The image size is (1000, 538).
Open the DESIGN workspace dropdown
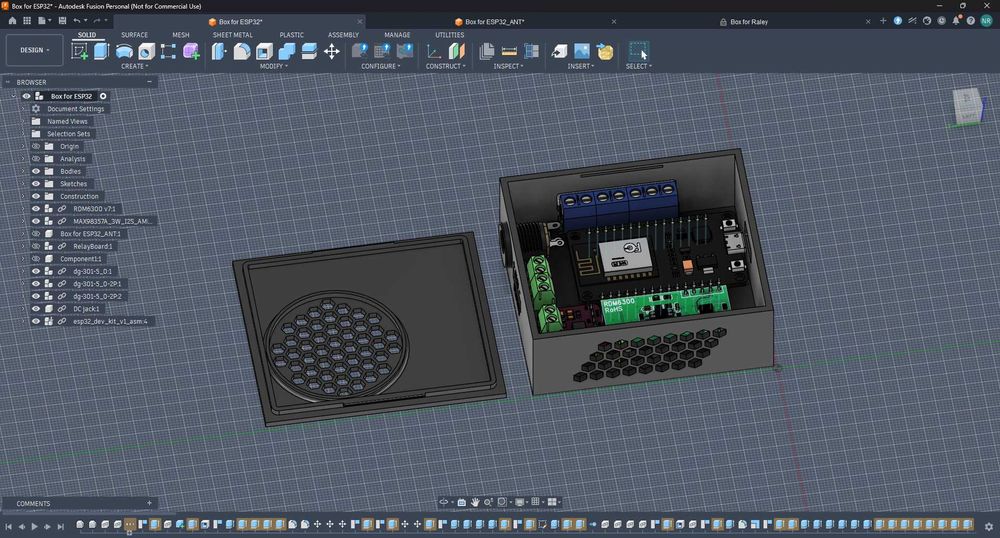point(34,50)
